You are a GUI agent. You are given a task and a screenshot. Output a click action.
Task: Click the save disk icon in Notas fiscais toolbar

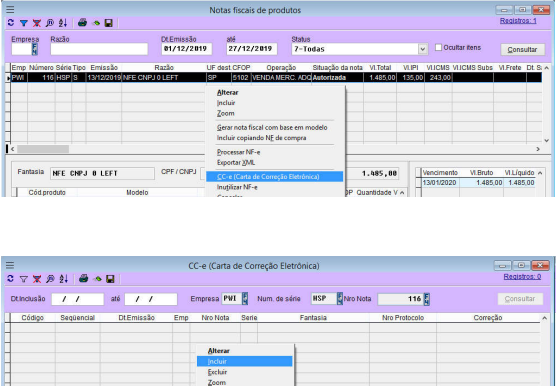point(109,23)
